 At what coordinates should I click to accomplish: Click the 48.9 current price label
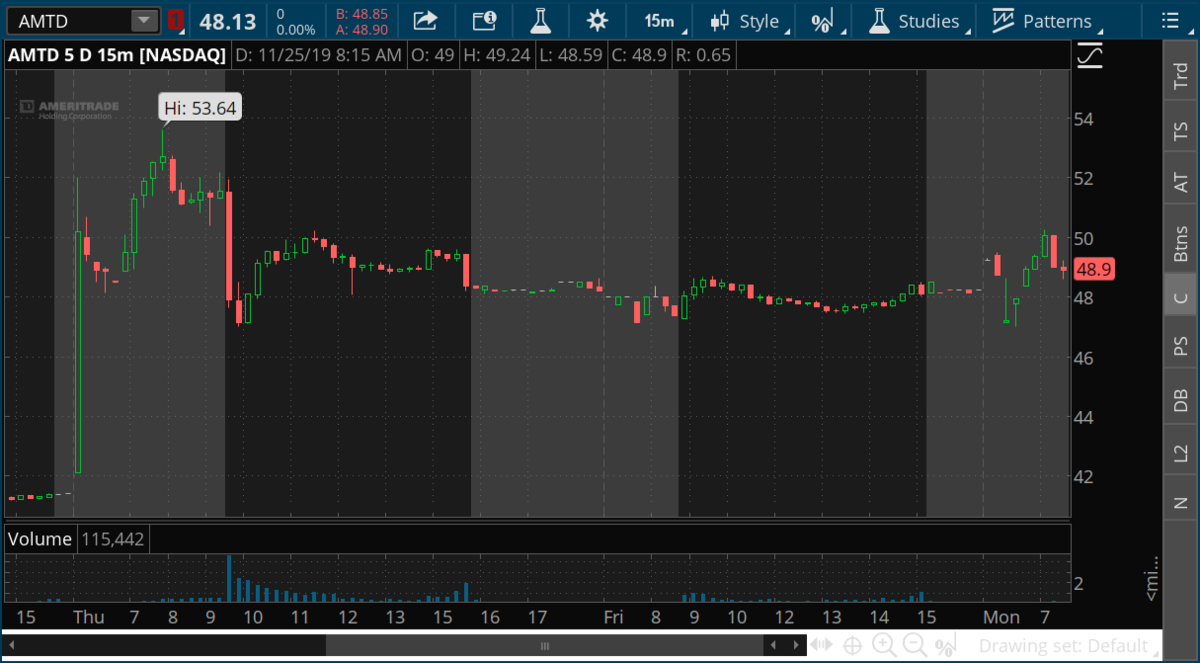[x=1093, y=269]
